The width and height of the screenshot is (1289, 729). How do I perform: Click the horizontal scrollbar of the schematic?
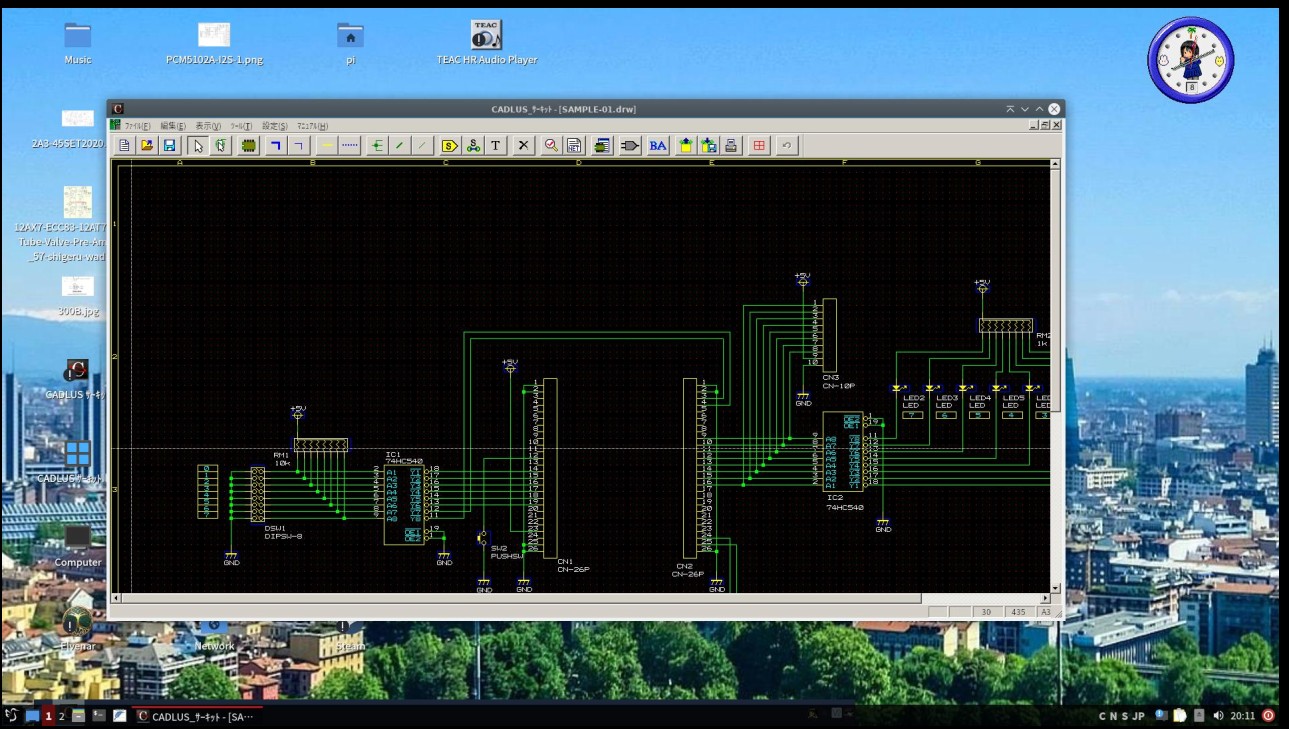point(520,599)
